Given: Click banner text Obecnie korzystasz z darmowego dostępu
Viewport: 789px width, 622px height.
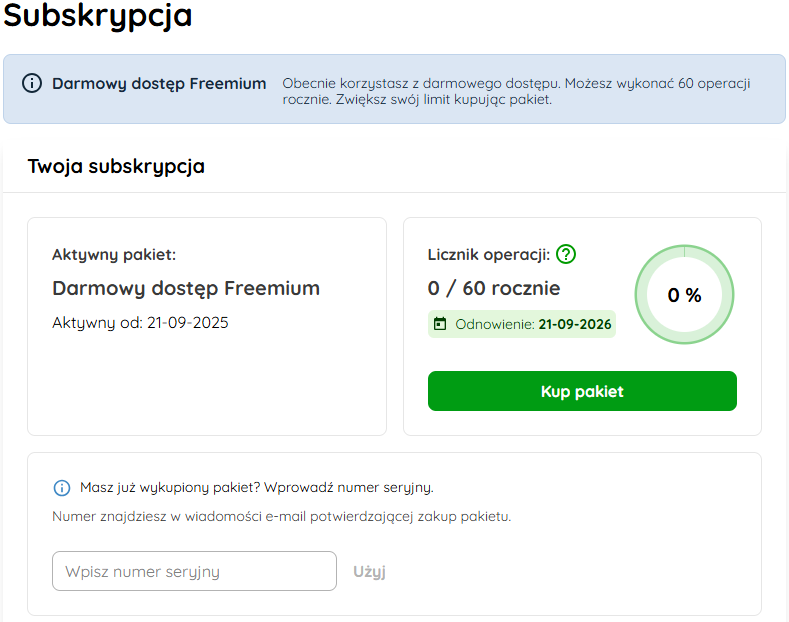Looking at the screenshot, I should (x=421, y=84).
